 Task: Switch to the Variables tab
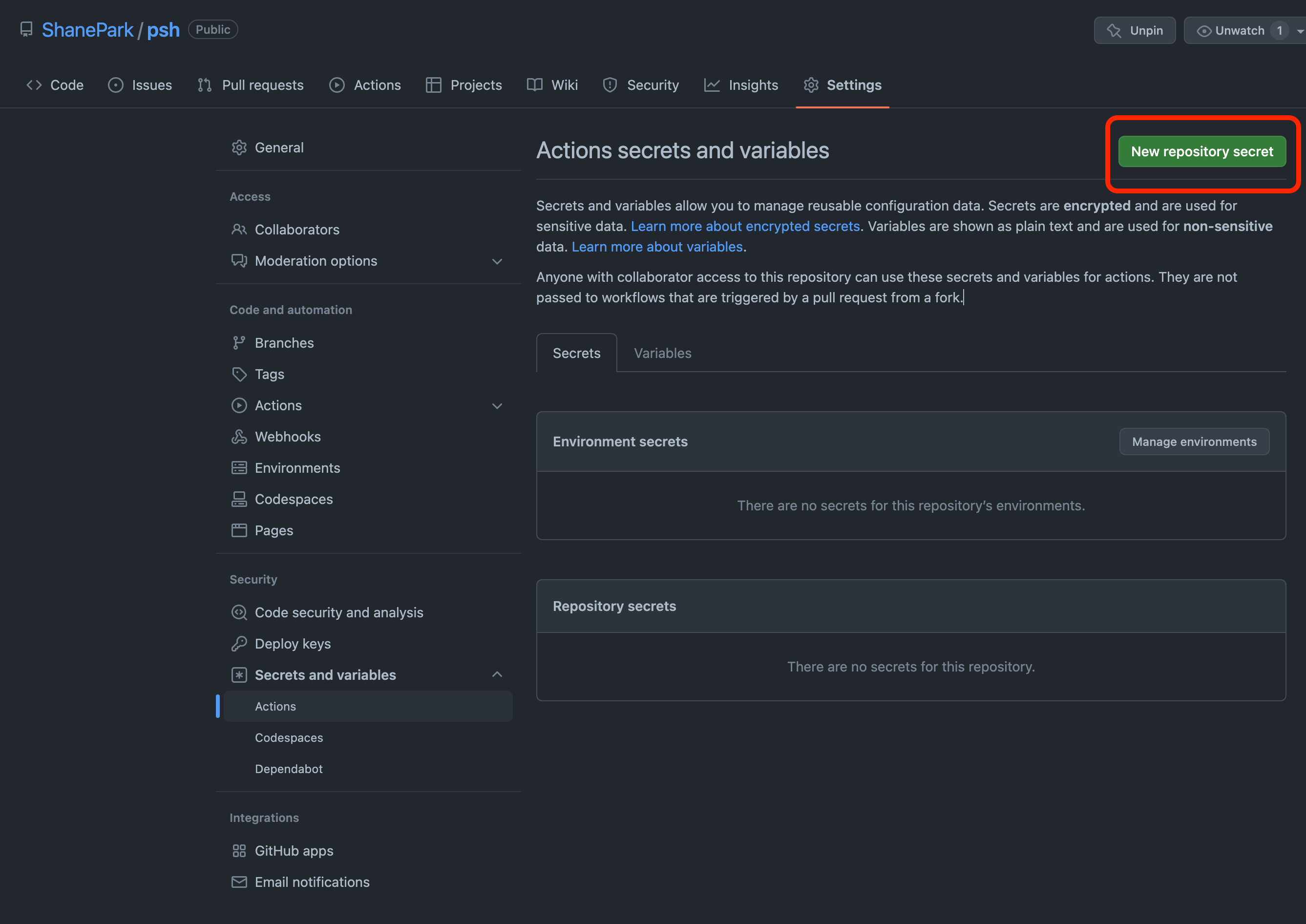point(662,353)
